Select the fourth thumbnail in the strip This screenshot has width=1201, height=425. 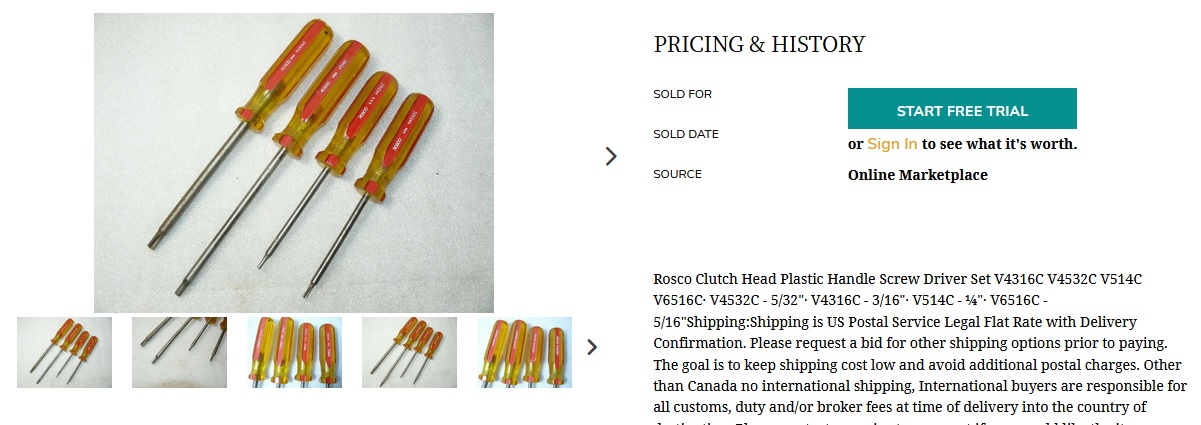tap(409, 352)
